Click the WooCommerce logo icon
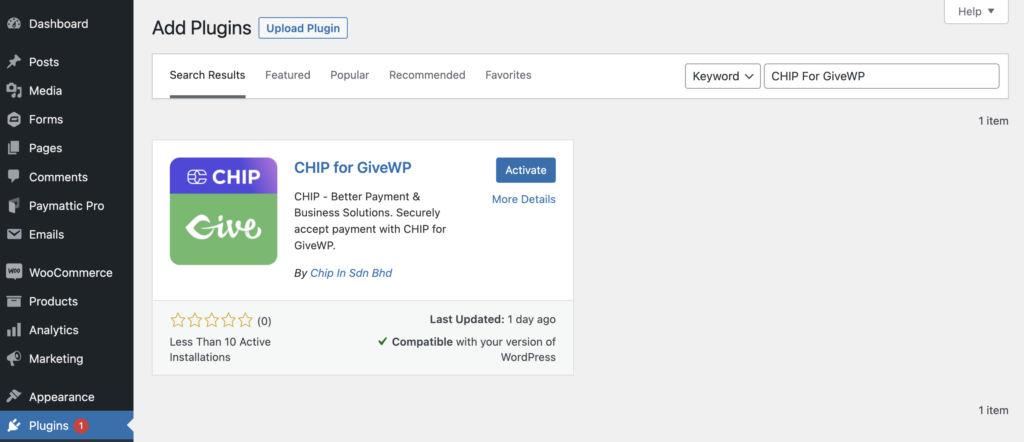The image size is (1024, 442). coord(14,272)
